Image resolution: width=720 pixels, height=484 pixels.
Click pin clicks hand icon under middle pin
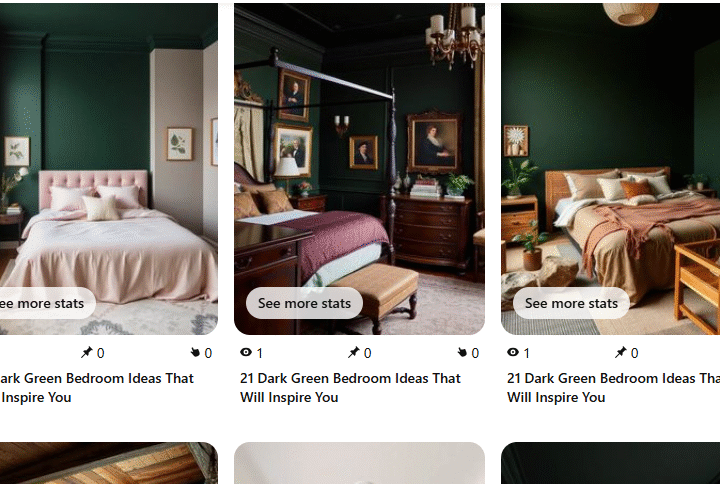tap(462, 352)
